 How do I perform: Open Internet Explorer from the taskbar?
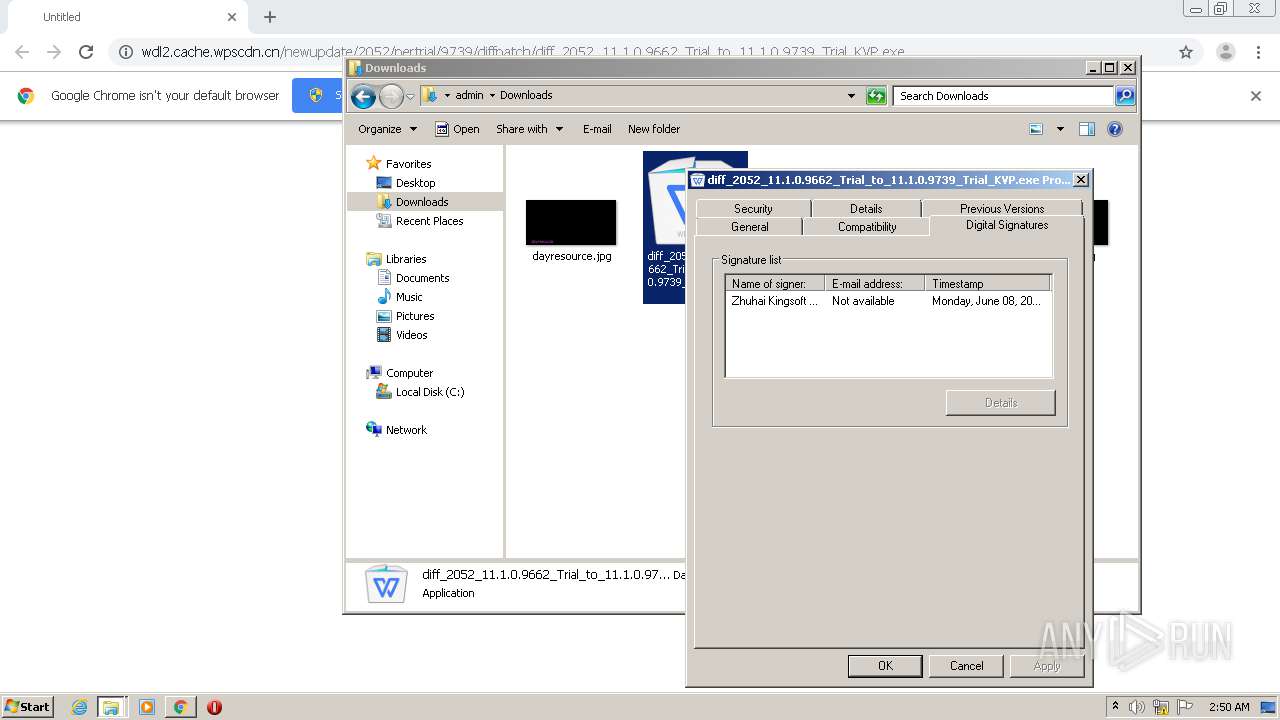coord(79,707)
